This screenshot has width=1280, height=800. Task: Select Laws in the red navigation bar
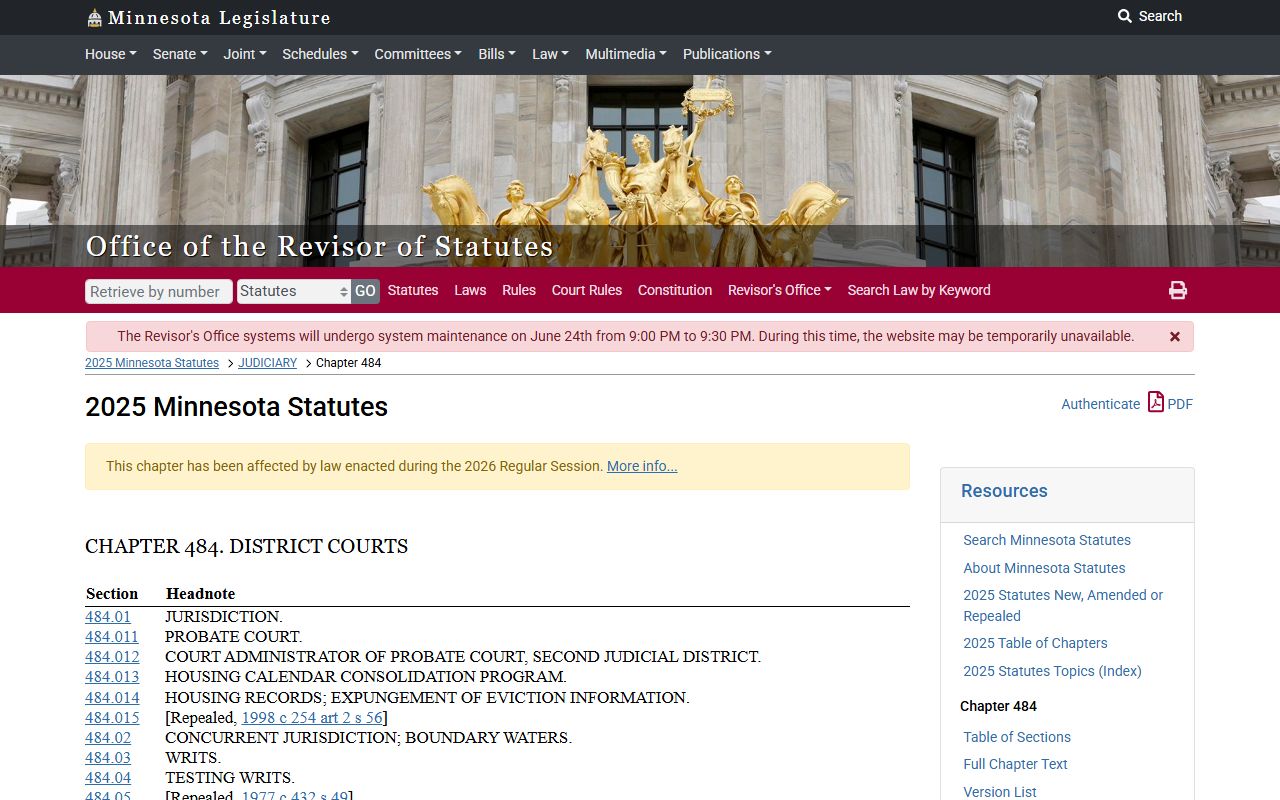(x=470, y=290)
